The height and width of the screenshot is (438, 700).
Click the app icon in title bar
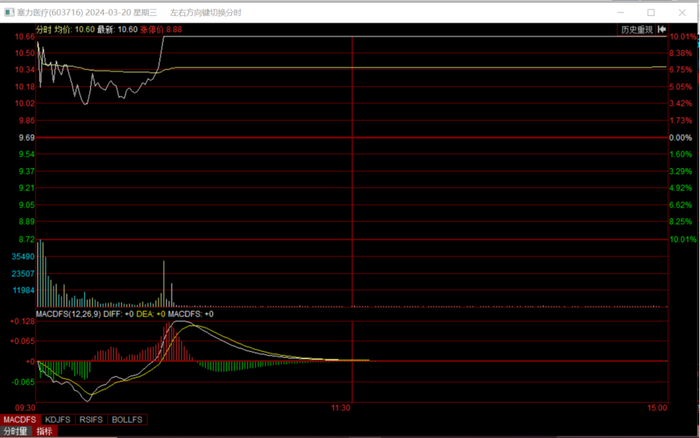(8, 13)
